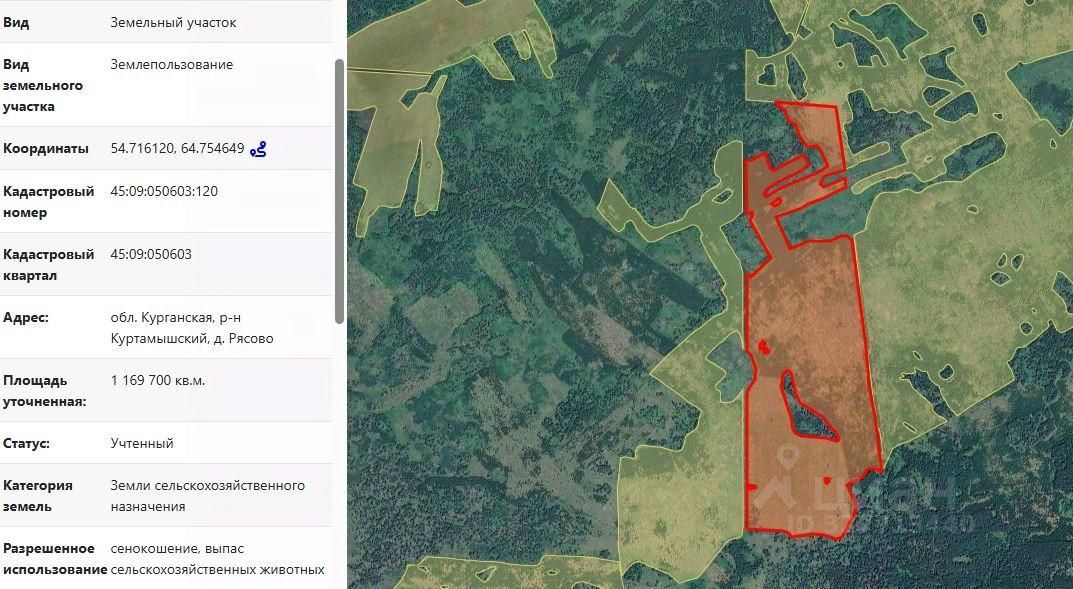Click the area value 1 169 700 кв.м.
Screen dimensions: 1073x589
(158, 380)
